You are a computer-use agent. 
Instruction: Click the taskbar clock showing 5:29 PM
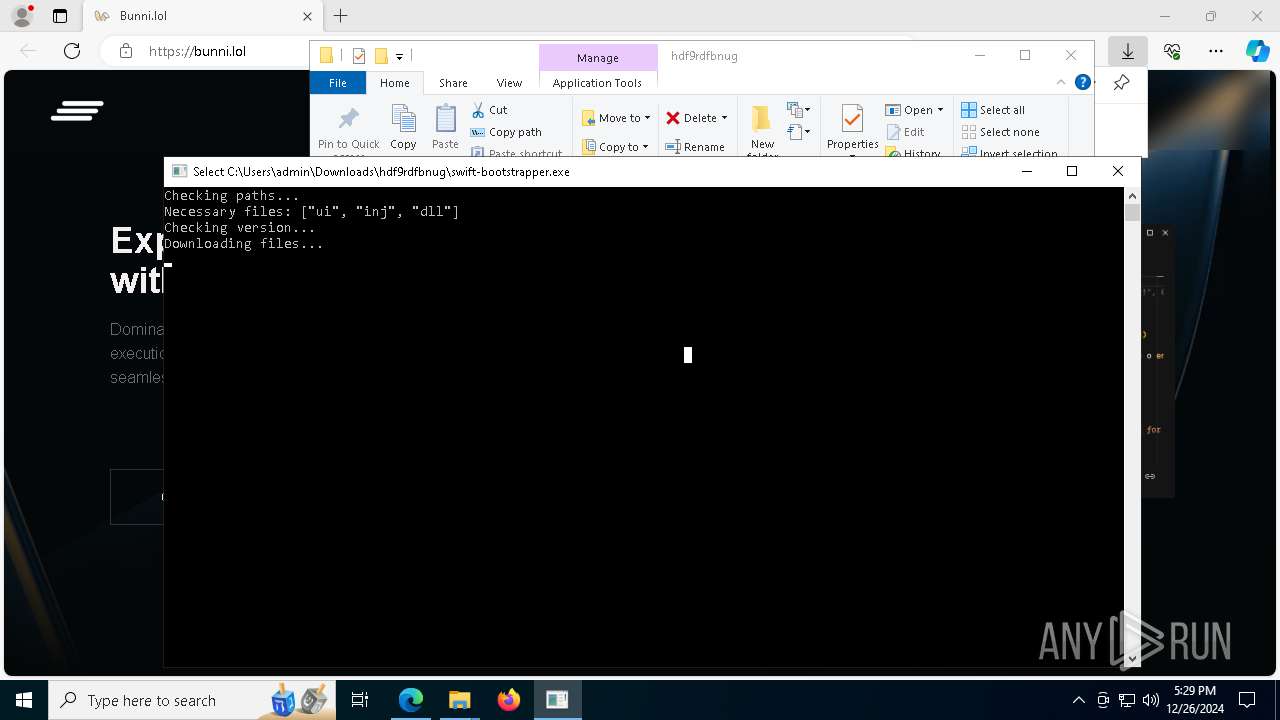coord(1195,700)
